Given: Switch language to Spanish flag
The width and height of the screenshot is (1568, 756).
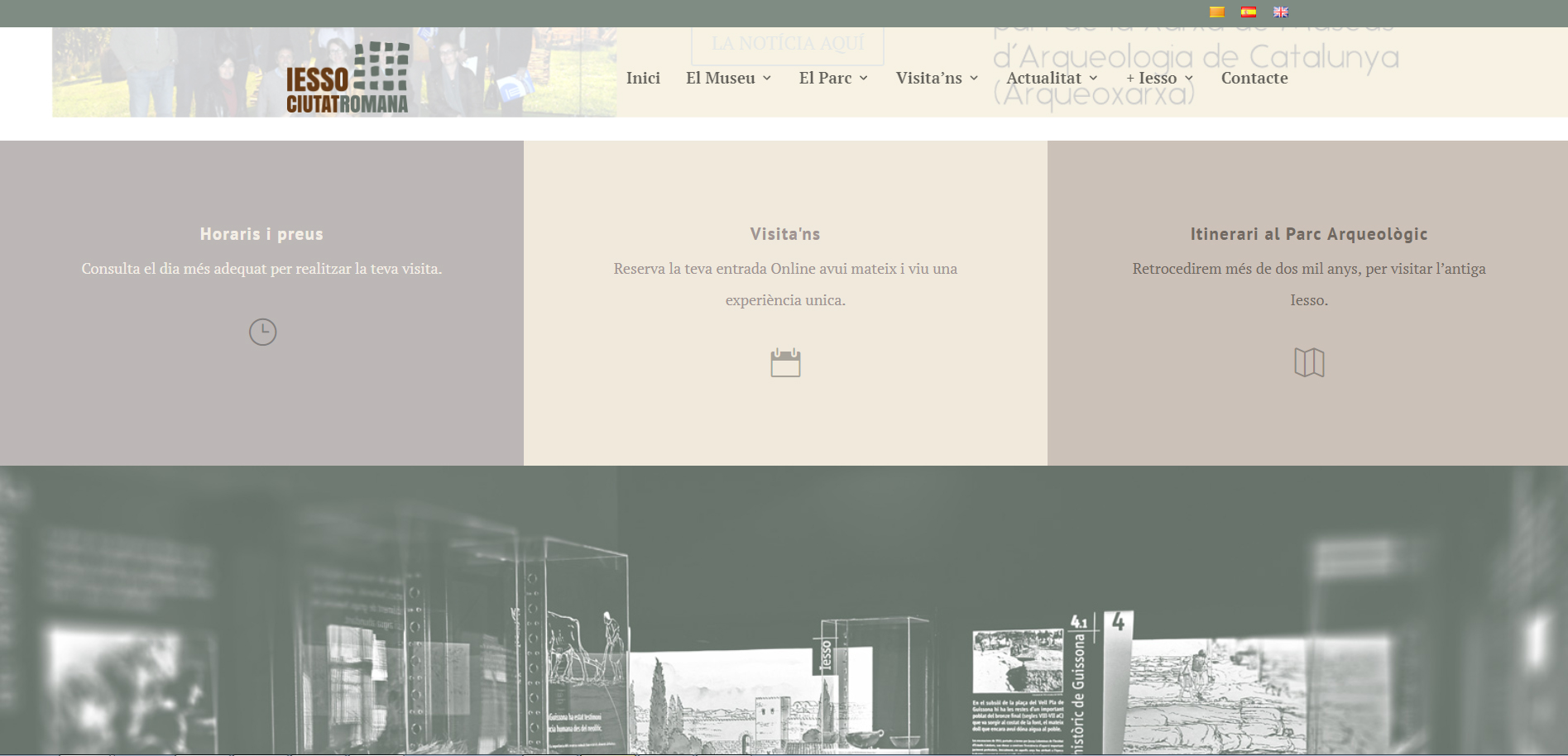Looking at the screenshot, I should [1248, 12].
